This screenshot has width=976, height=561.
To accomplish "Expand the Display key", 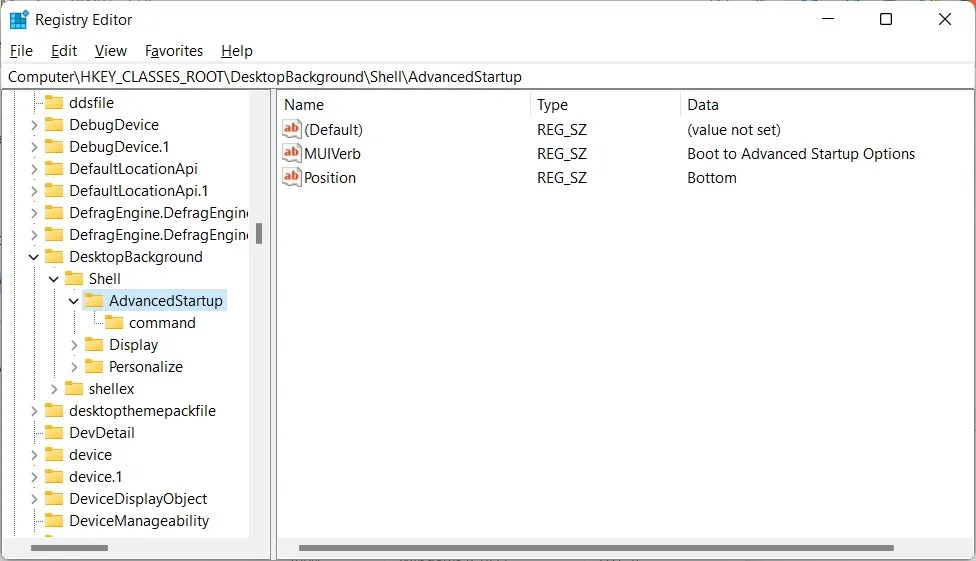I will pos(74,345).
